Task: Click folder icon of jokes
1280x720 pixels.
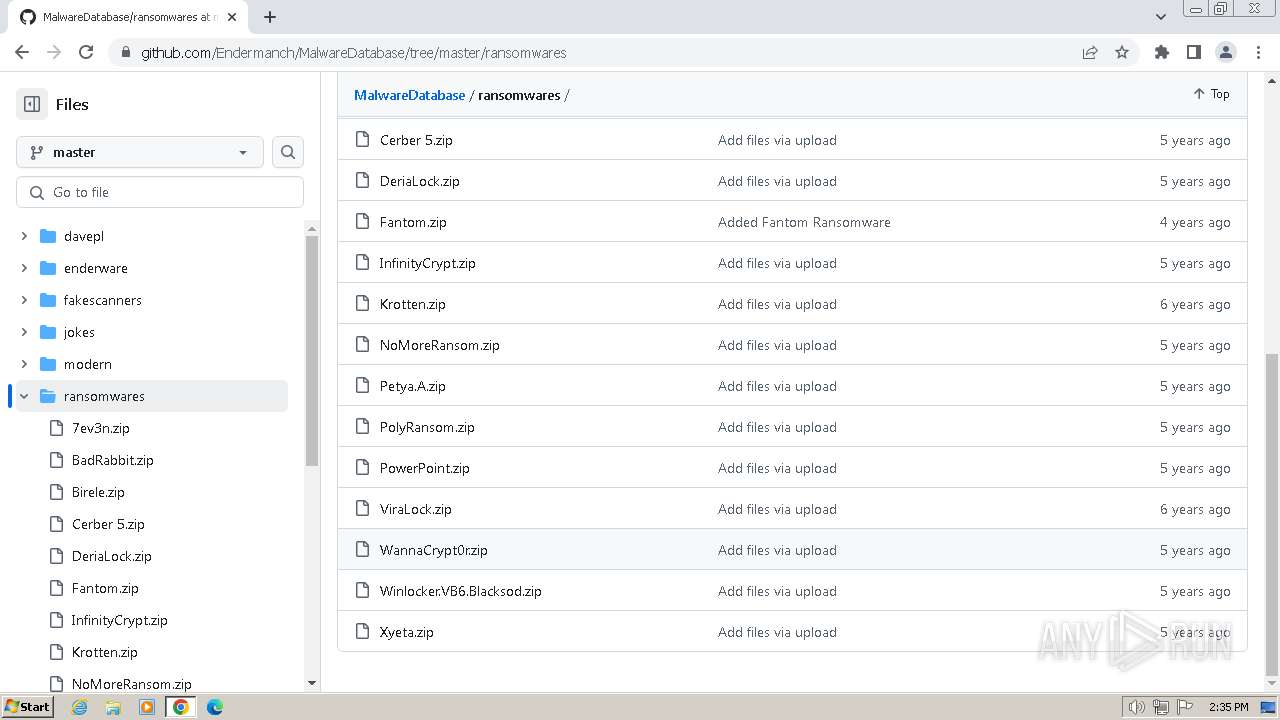Action: 48,332
